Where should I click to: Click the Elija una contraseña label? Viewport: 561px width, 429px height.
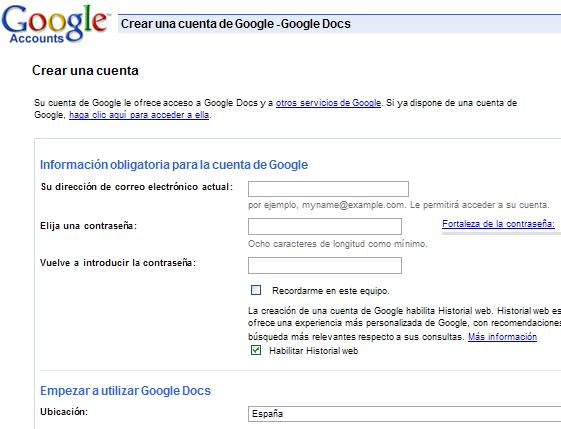[88, 226]
